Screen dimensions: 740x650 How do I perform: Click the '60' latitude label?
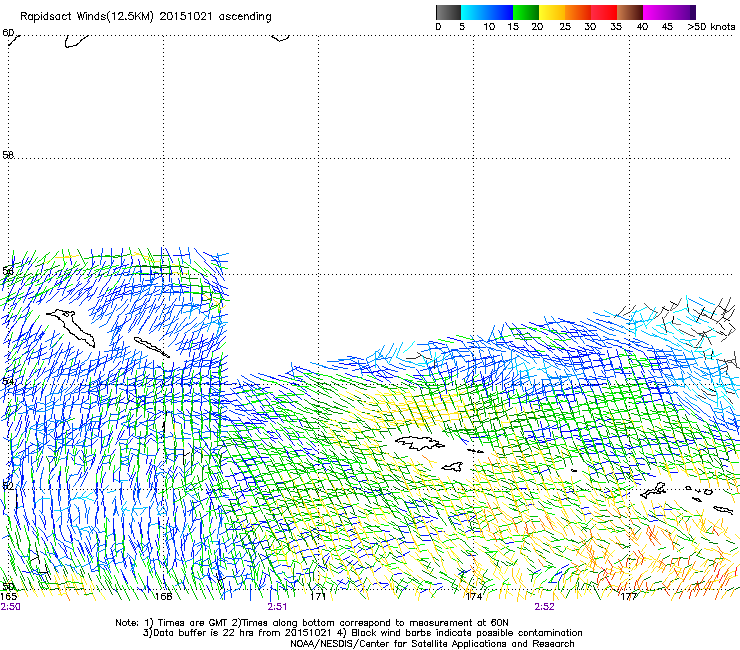coord(8,33)
